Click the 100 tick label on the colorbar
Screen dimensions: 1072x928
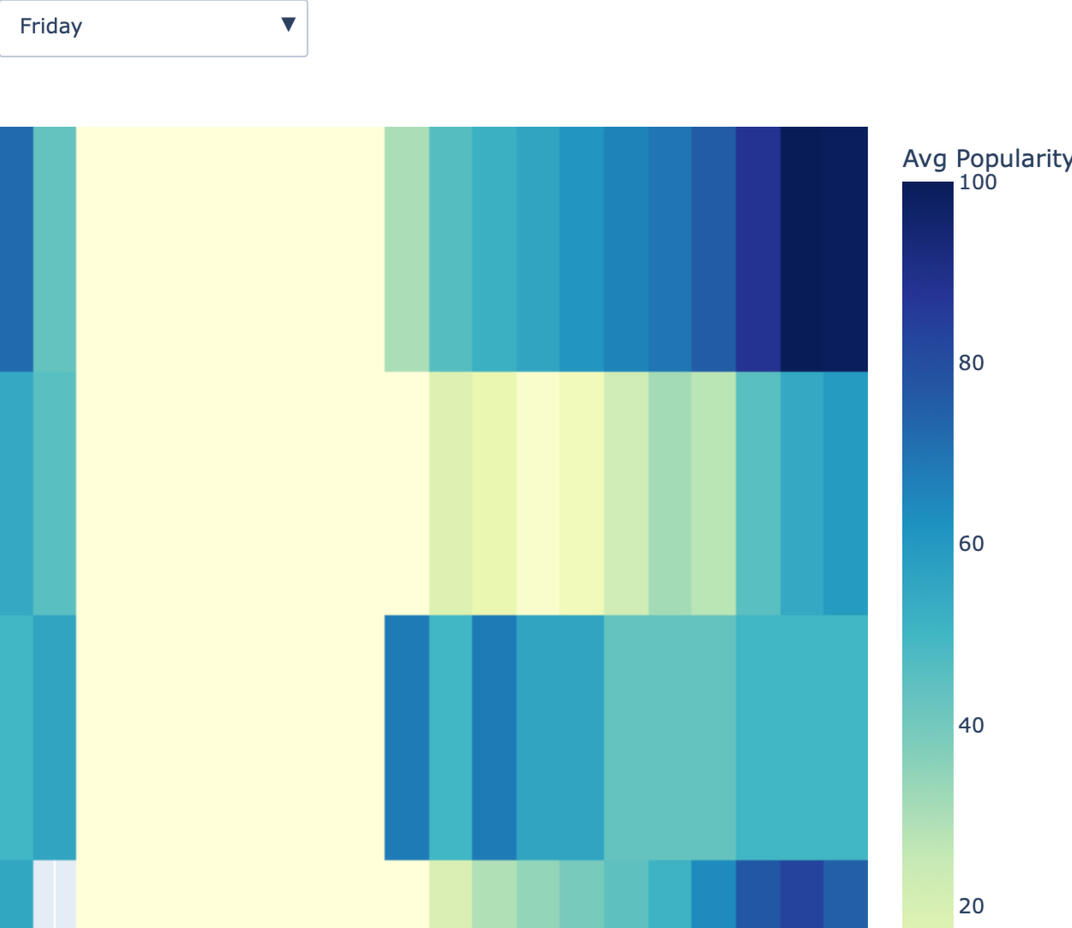click(977, 182)
